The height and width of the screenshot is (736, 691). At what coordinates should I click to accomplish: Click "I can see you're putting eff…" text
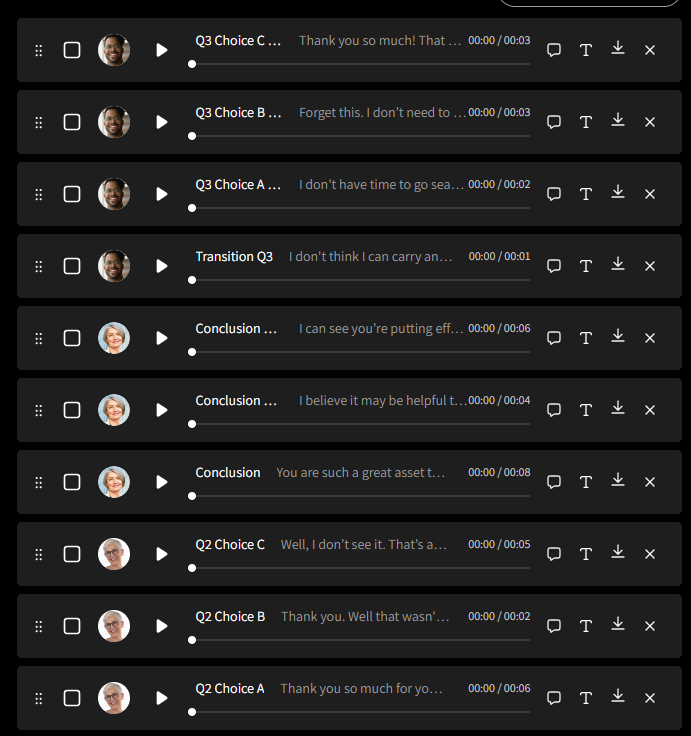pos(381,329)
